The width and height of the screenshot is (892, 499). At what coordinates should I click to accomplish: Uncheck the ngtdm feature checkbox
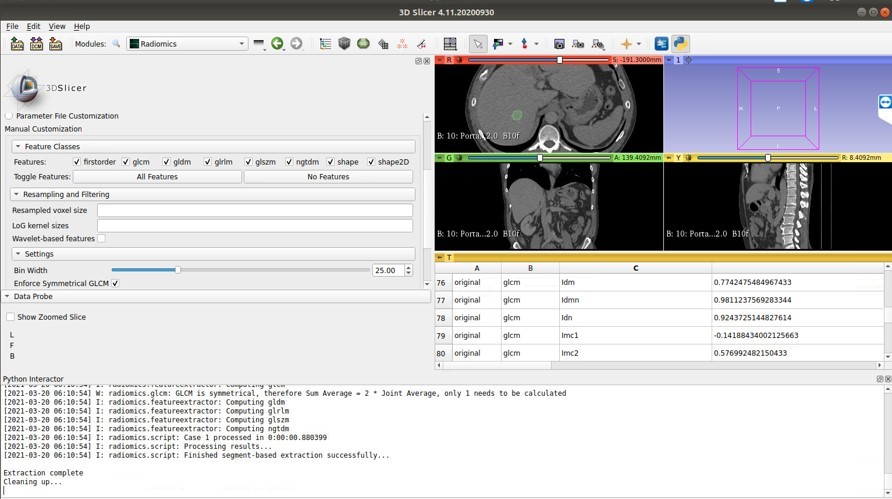[x=289, y=162]
